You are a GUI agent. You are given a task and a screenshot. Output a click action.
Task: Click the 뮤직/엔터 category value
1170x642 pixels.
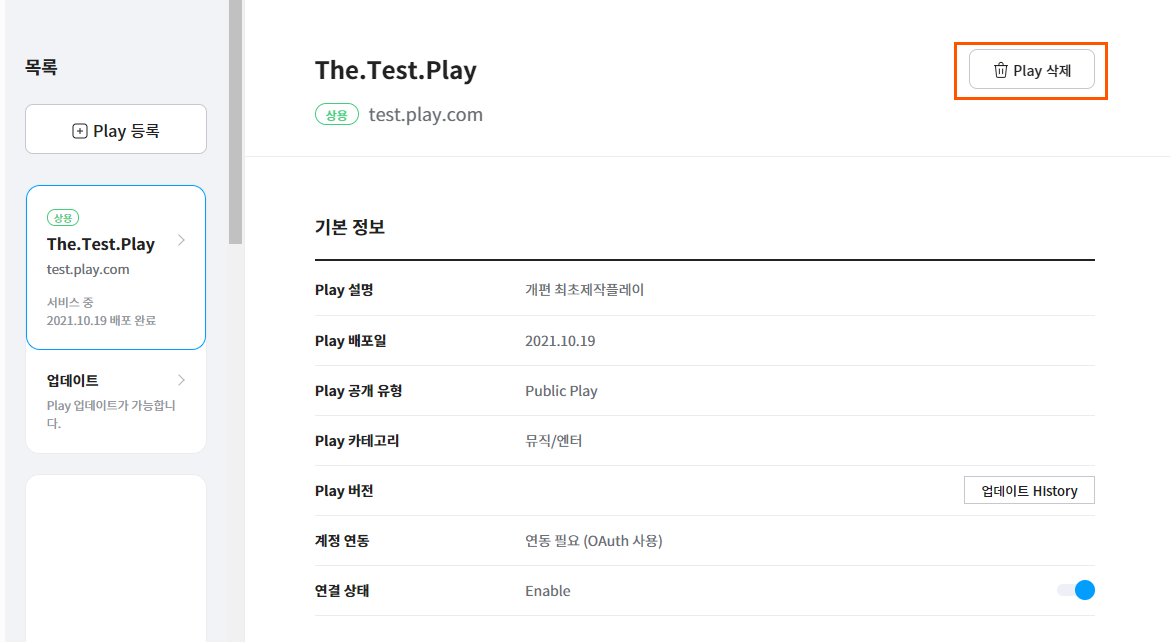point(553,441)
